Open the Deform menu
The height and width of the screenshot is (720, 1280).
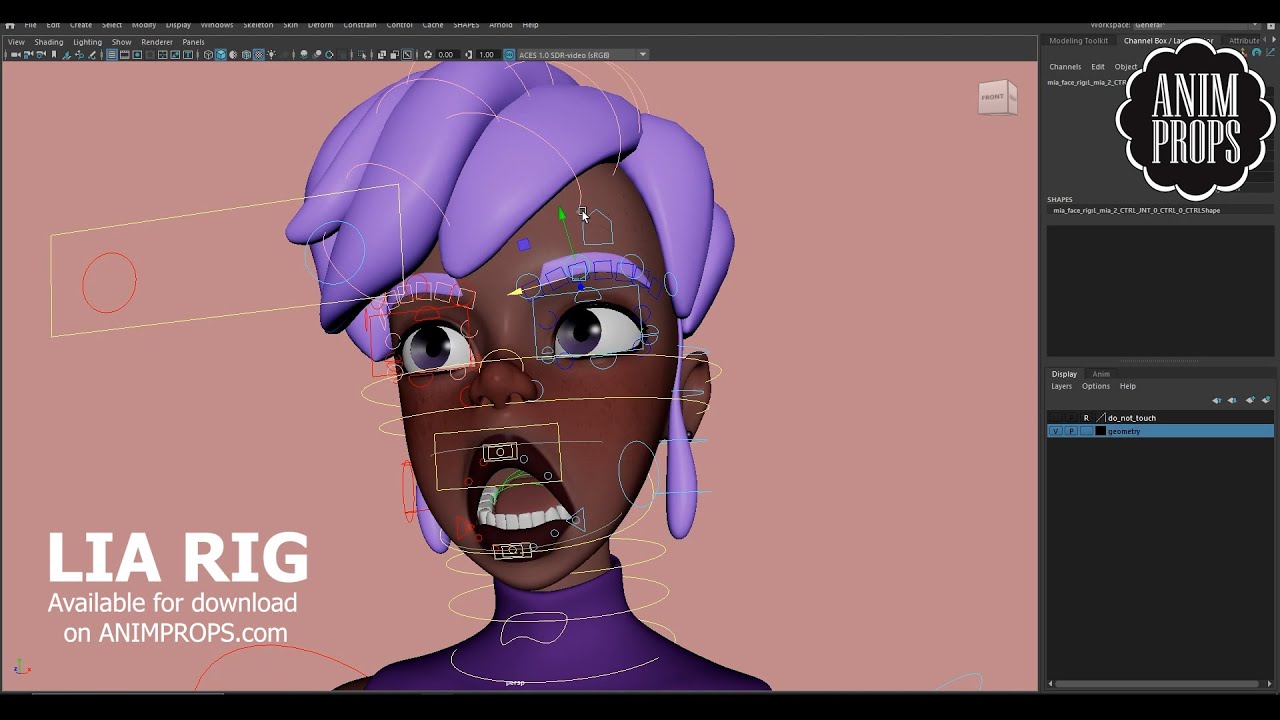(320, 25)
